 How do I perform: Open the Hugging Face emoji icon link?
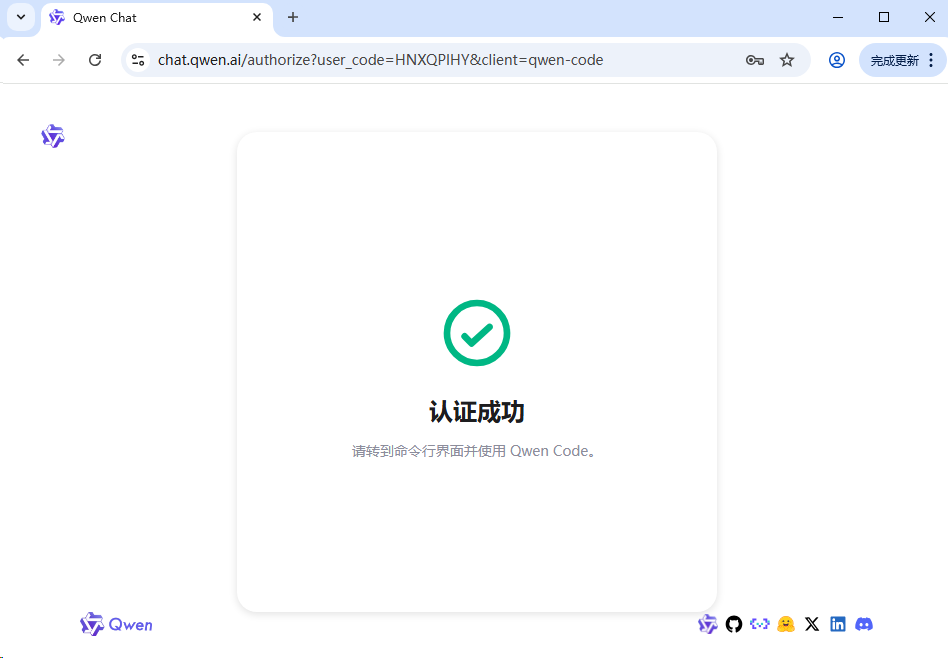tap(786, 624)
